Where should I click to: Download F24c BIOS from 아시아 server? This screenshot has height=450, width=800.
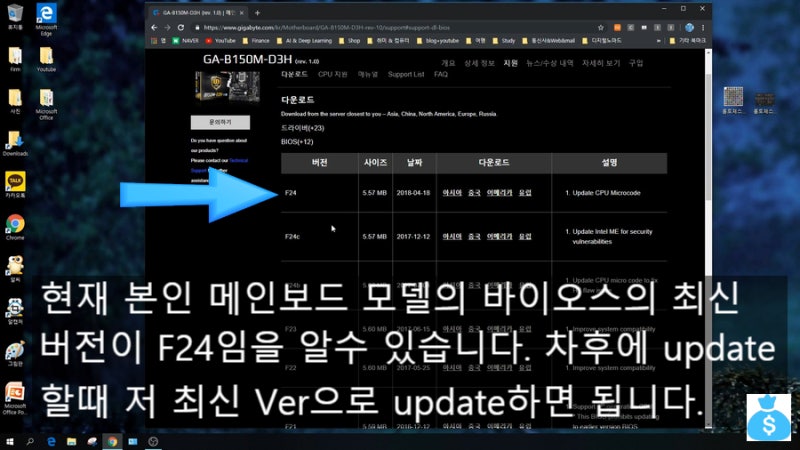(452, 237)
